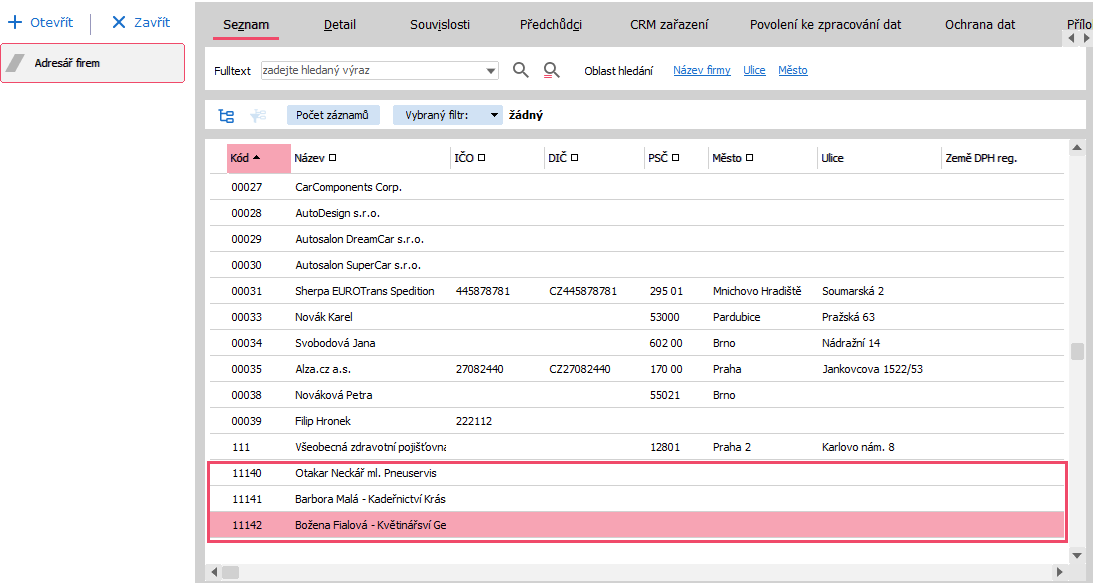Click the advanced search magnifier with underline
This screenshot has width=1093, height=583.
(x=551, y=70)
